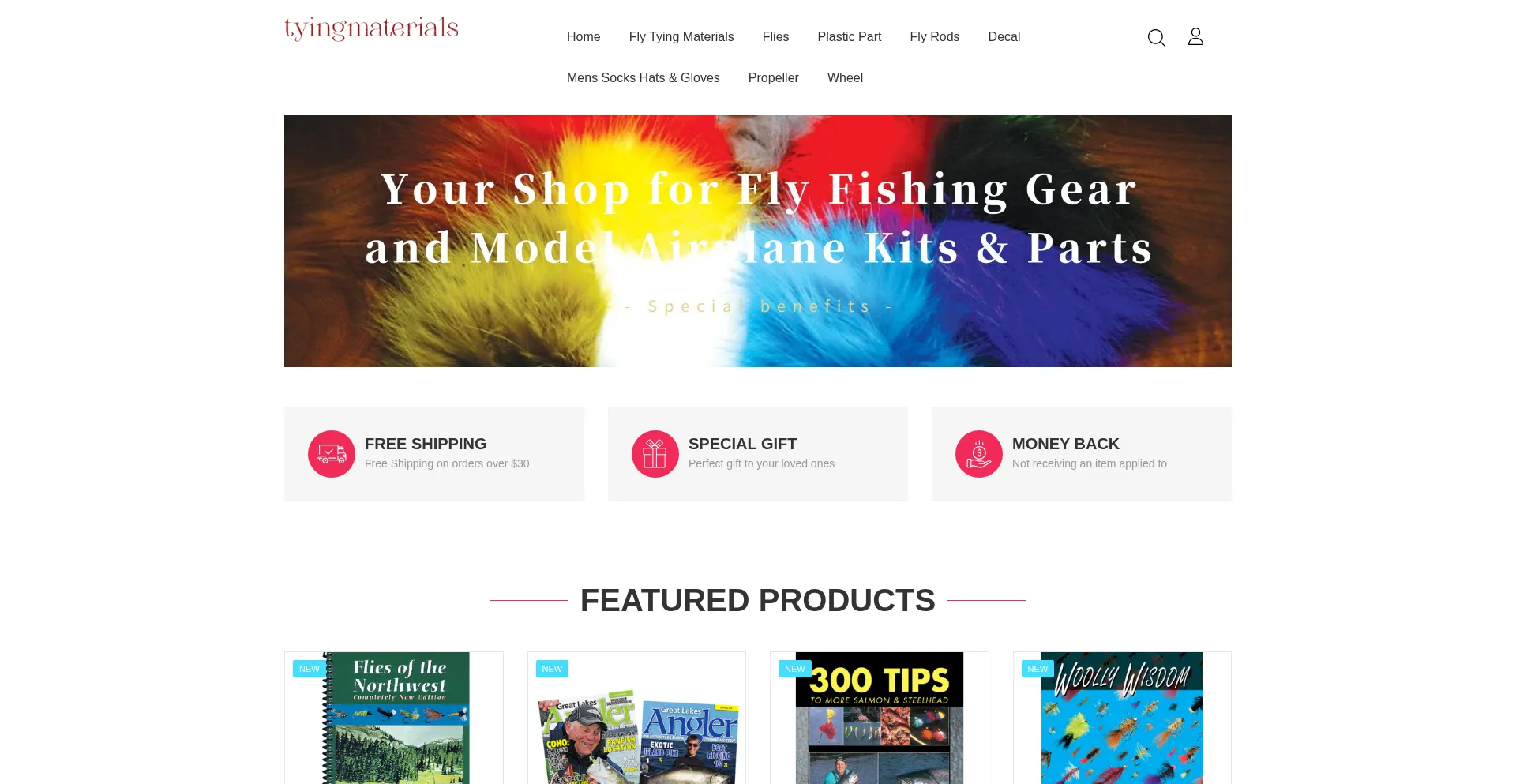Navigate to Fly Rods
The height and width of the screenshot is (784, 1516).
coord(935,36)
